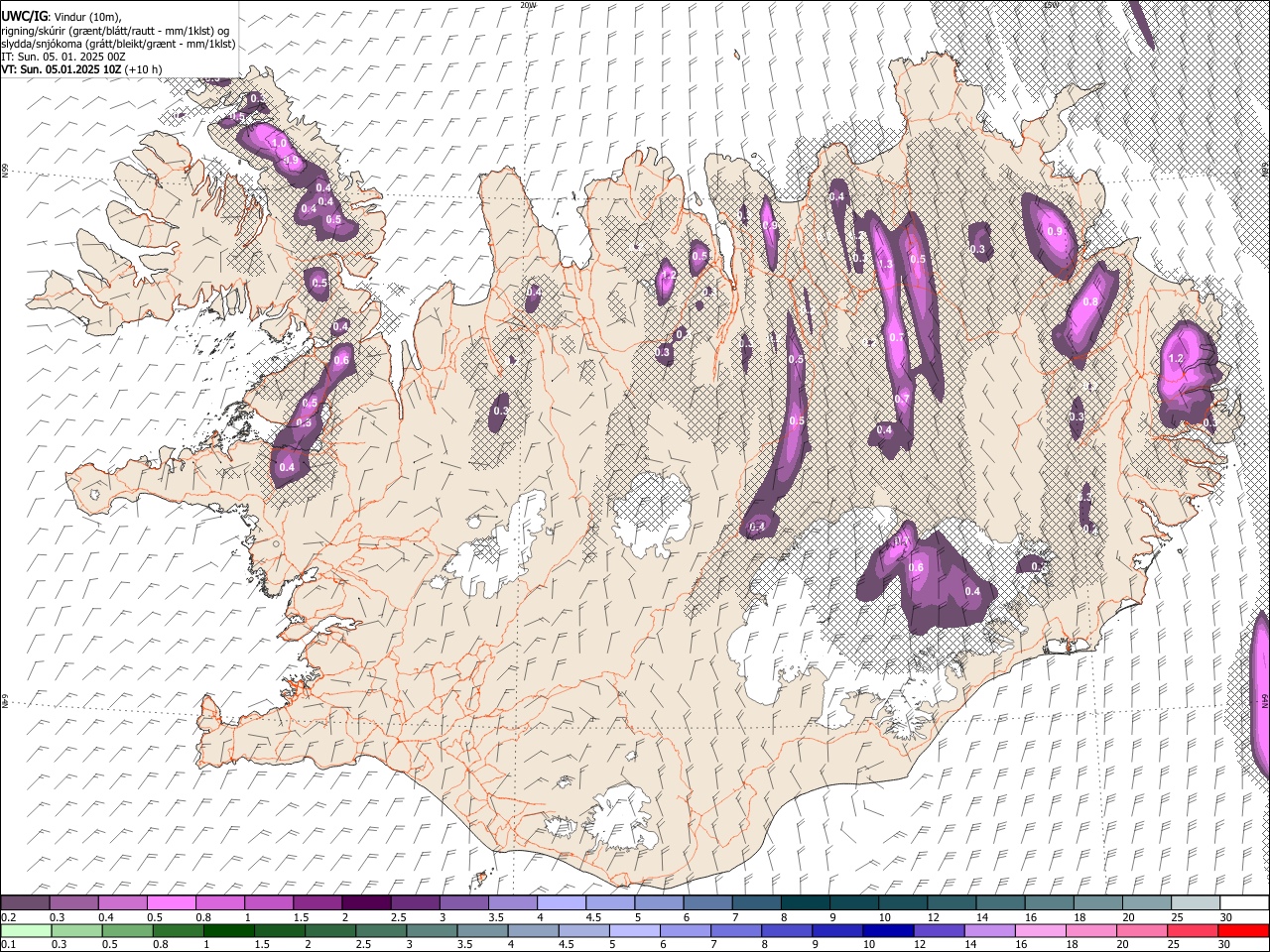
Task: Choose the gray-green 3 rain legend swatch
Action: pos(432,930)
